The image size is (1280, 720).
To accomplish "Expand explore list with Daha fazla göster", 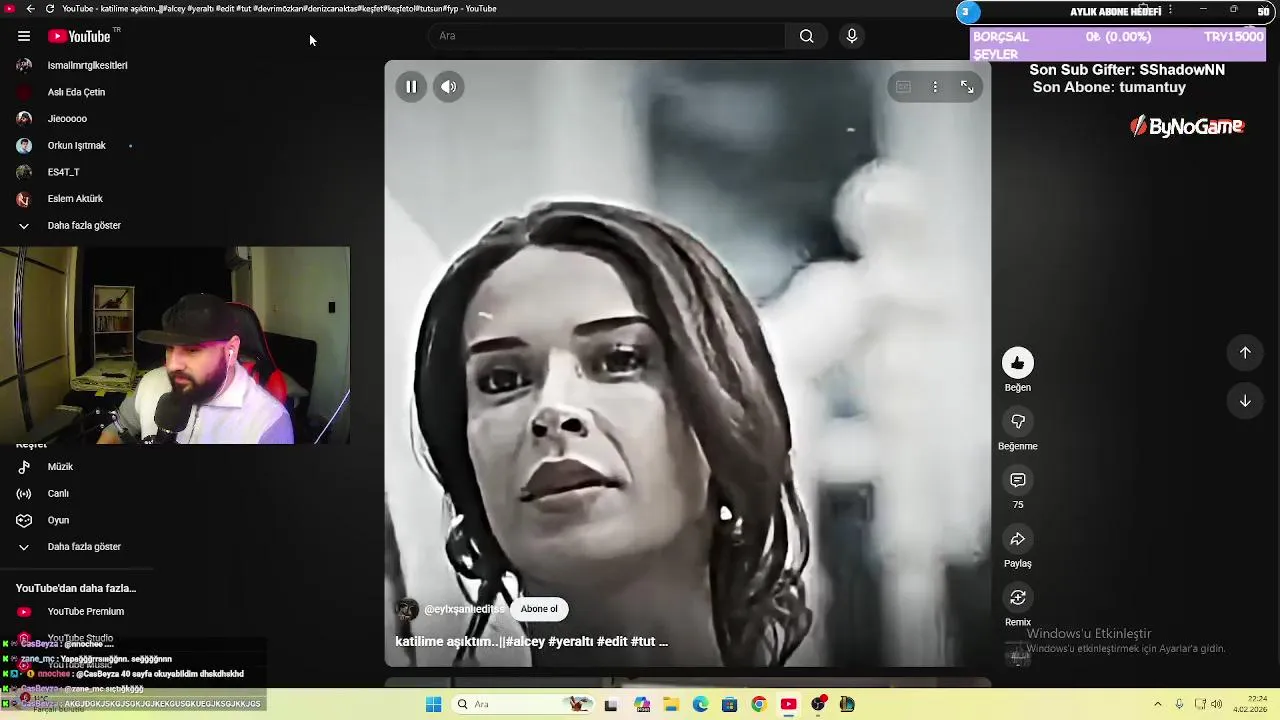I will [84, 547].
